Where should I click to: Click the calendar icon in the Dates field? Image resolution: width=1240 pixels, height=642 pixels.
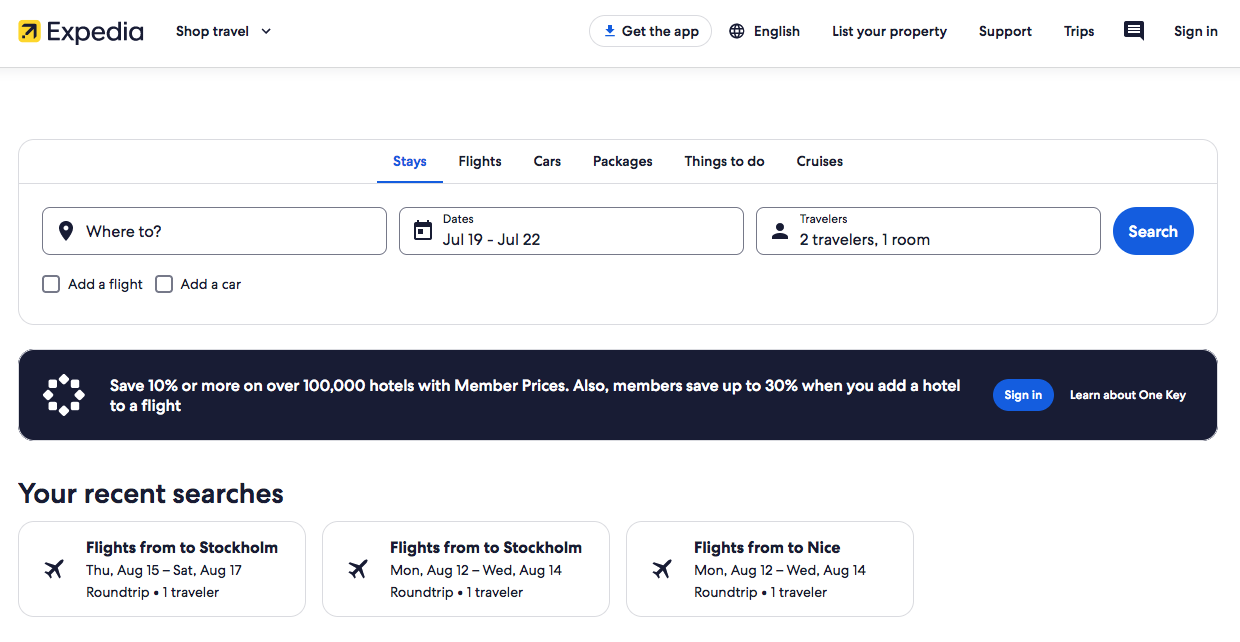click(424, 231)
